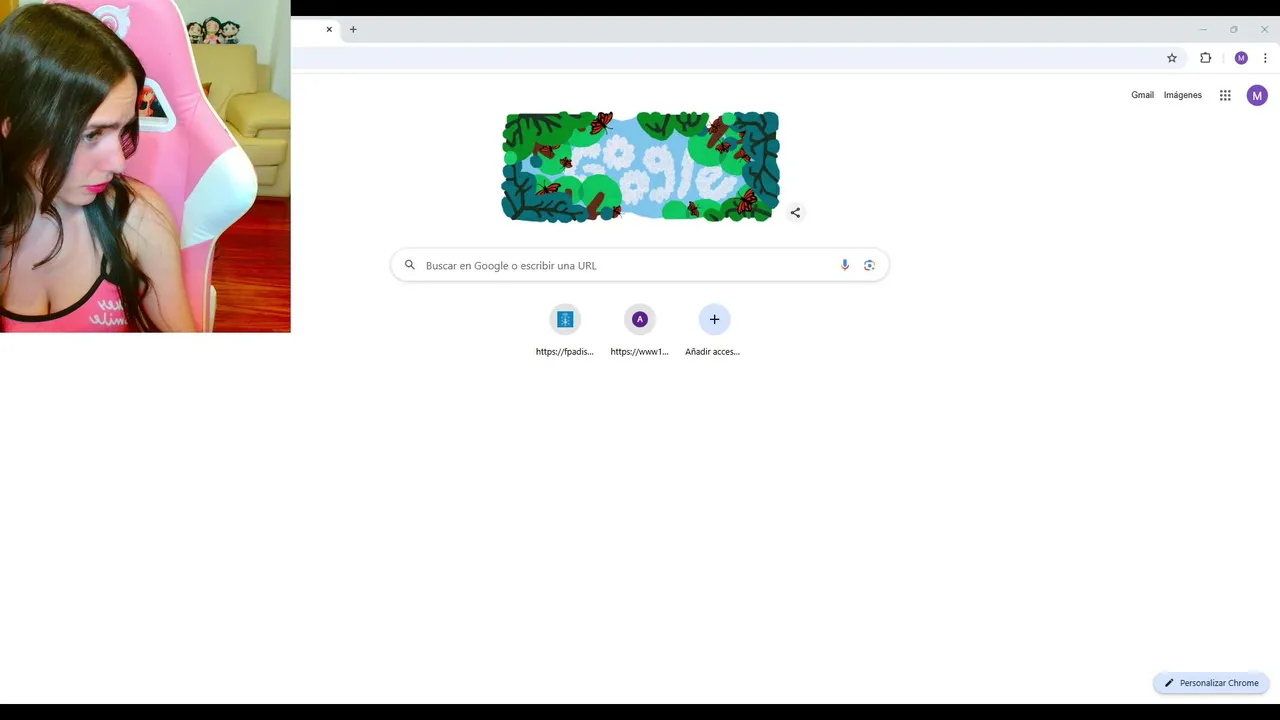Open Chrome profile avatar in toolbar

pos(1241,58)
